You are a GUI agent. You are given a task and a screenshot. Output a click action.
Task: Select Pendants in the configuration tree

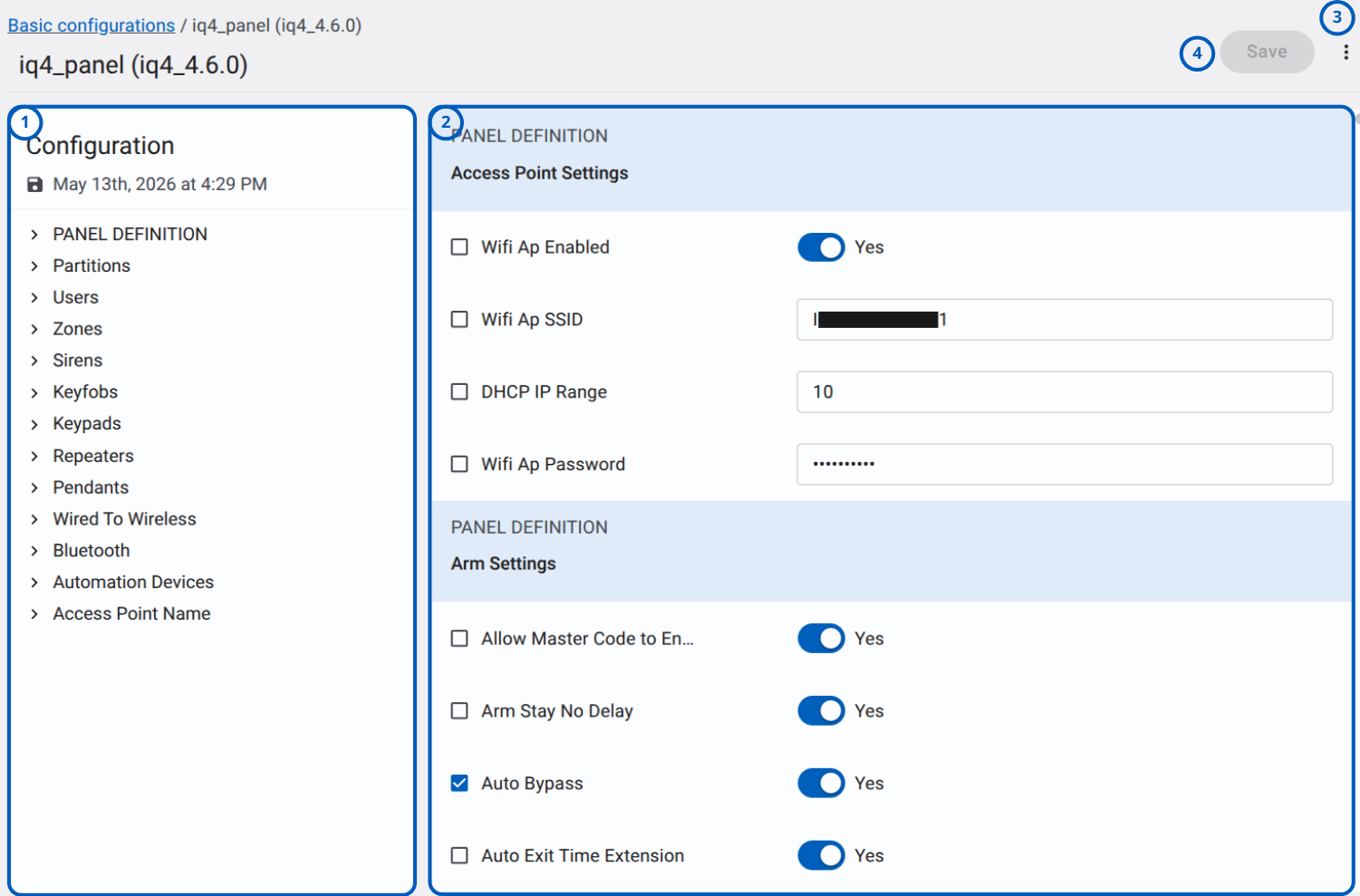(x=91, y=487)
